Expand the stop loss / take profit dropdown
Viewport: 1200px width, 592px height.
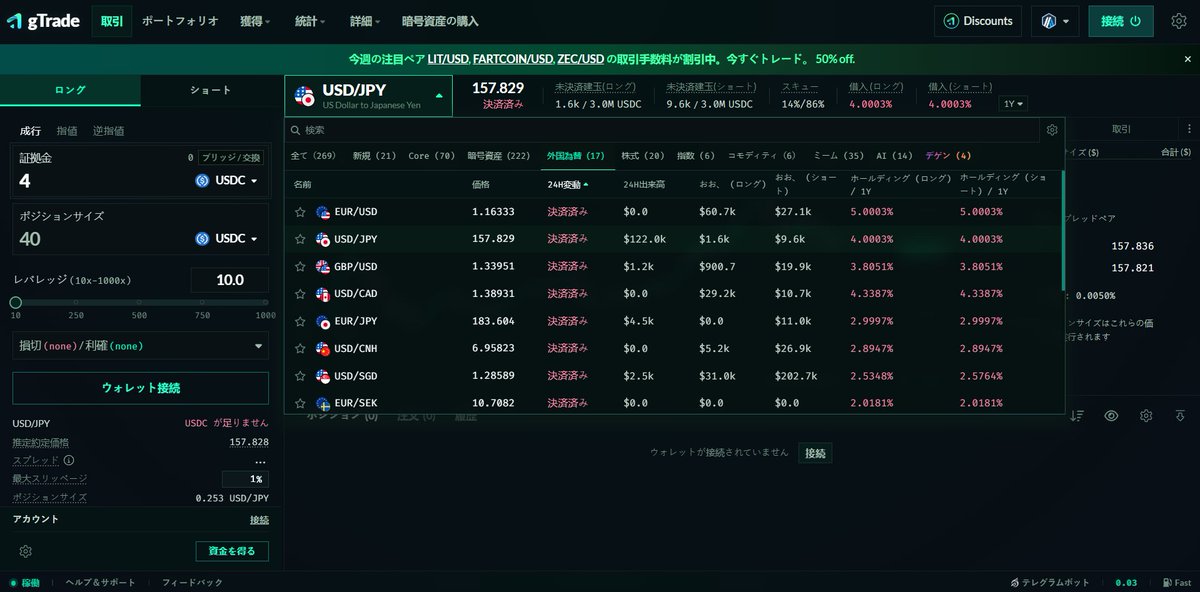(140, 345)
